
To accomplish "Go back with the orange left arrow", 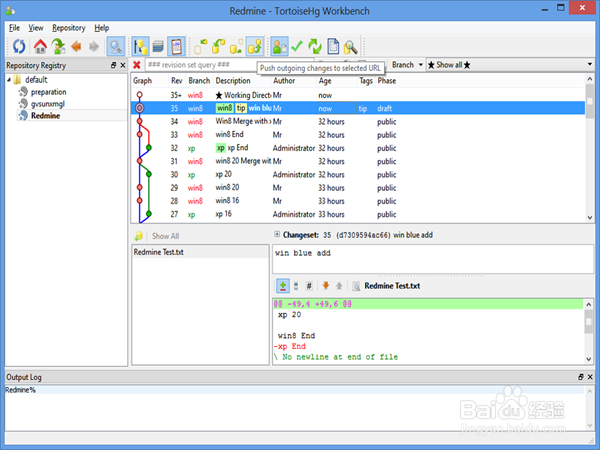I will pyautogui.click(x=76, y=47).
